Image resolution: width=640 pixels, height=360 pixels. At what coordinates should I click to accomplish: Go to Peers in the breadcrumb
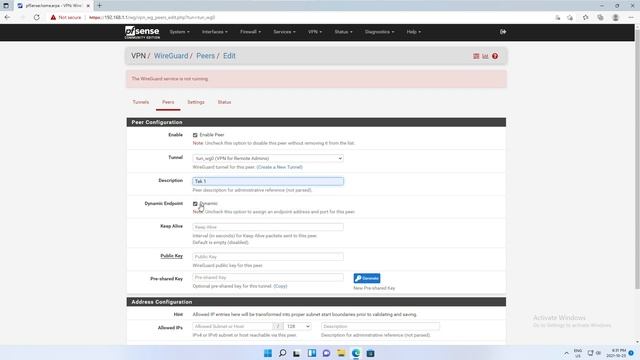pyautogui.click(x=205, y=56)
